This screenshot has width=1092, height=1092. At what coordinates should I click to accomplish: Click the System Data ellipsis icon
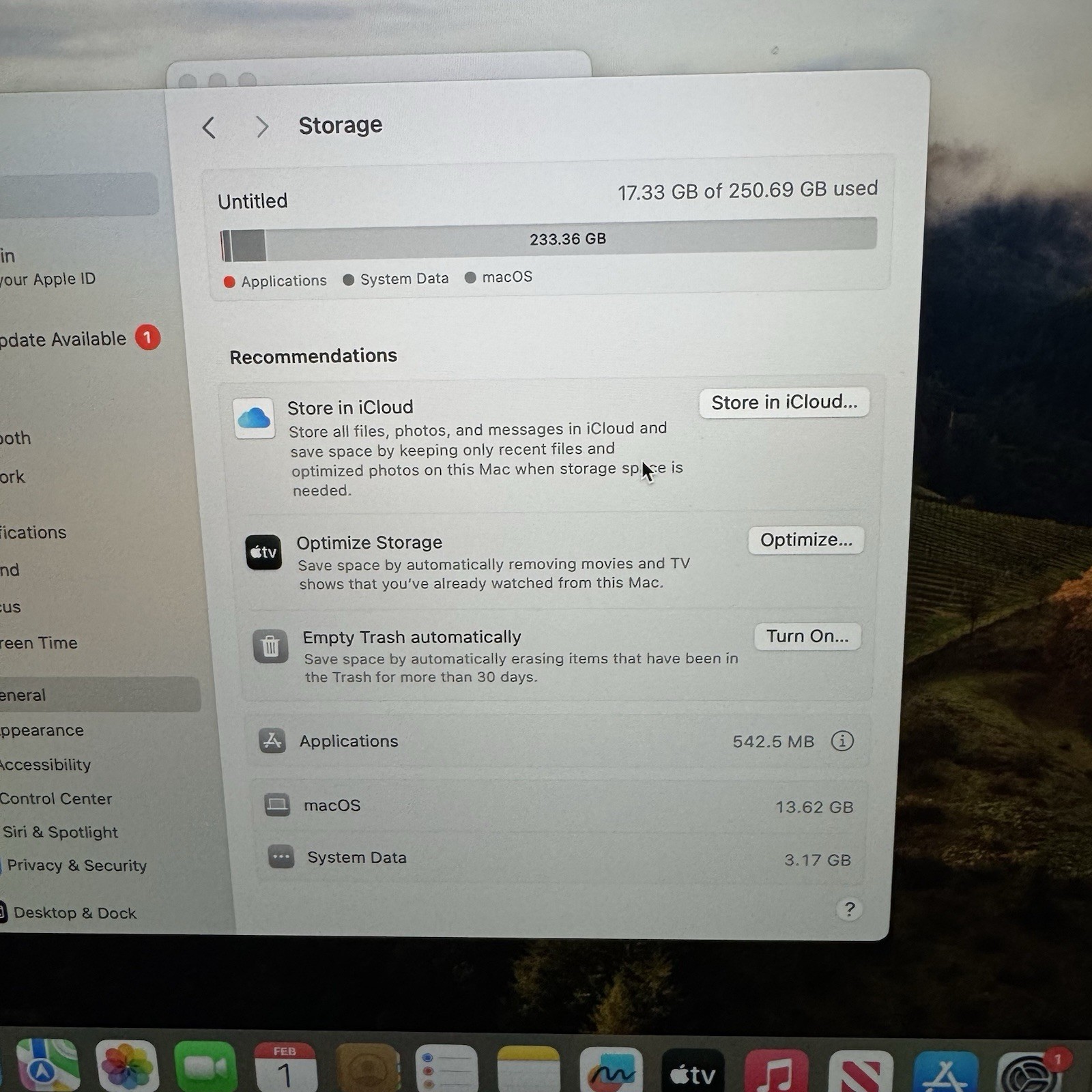click(x=281, y=857)
